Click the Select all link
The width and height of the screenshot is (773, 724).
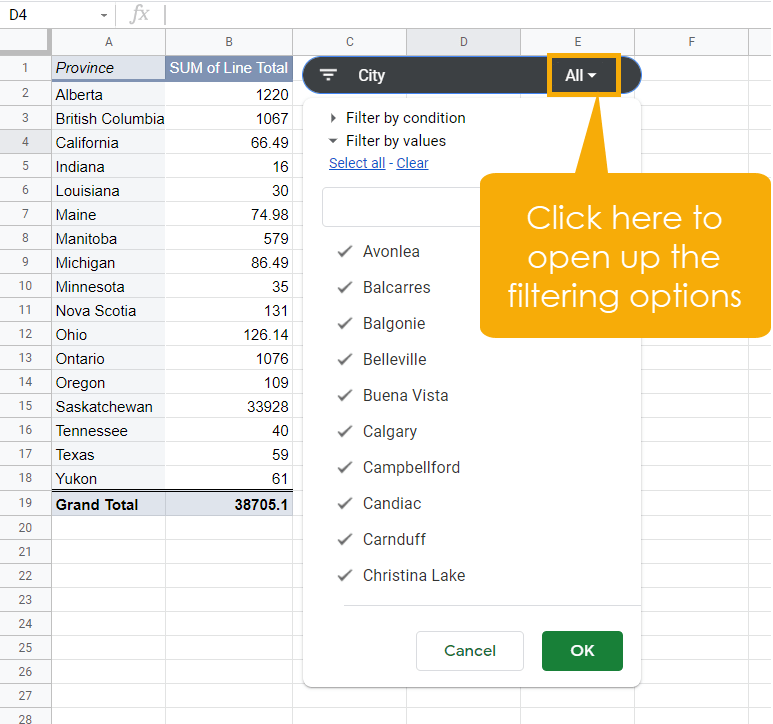click(357, 163)
